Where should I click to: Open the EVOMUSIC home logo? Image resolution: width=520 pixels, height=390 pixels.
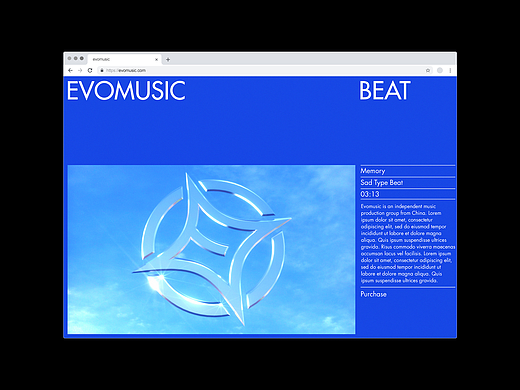point(126,90)
